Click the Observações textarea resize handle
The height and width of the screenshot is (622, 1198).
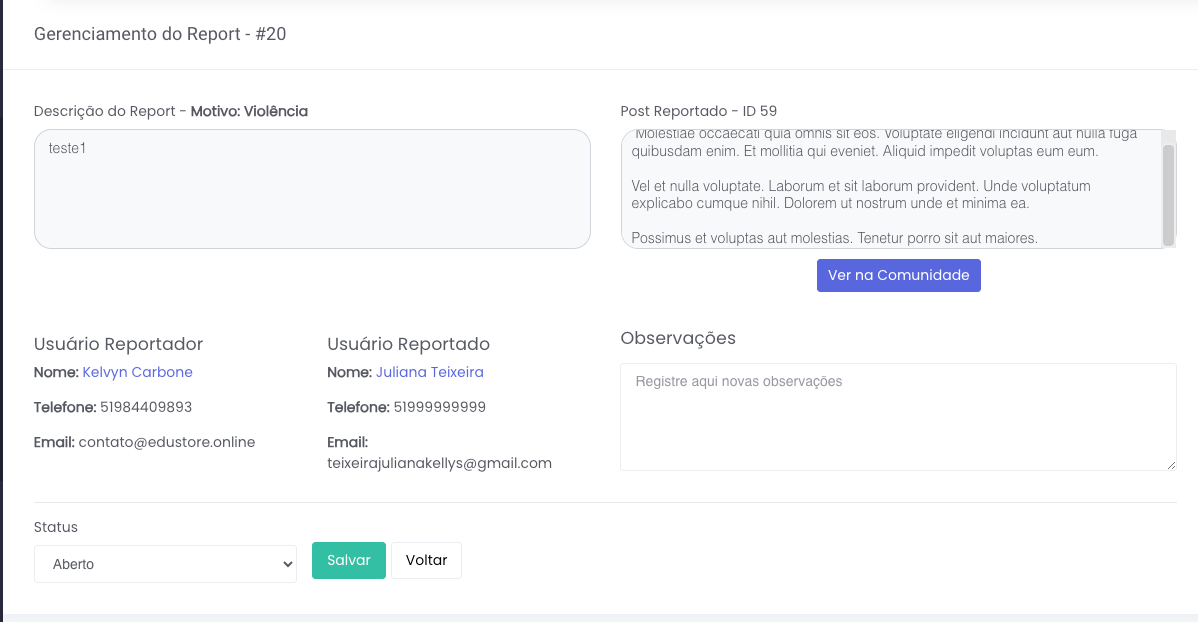pos(1171,465)
